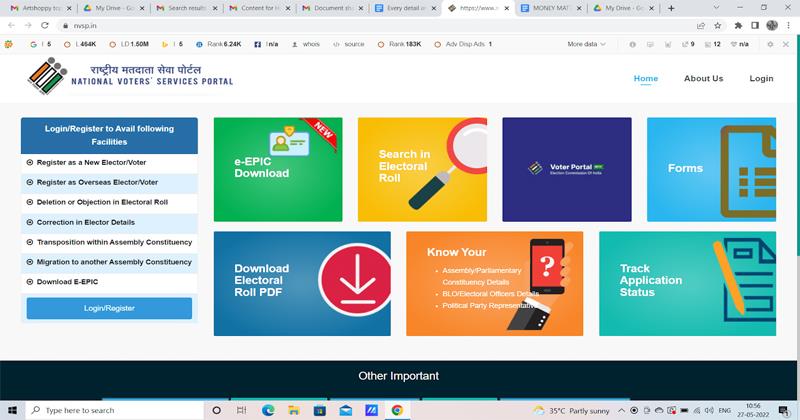Click the Facebook icon in SEO toolbar
The image size is (800, 420).
[258, 44]
